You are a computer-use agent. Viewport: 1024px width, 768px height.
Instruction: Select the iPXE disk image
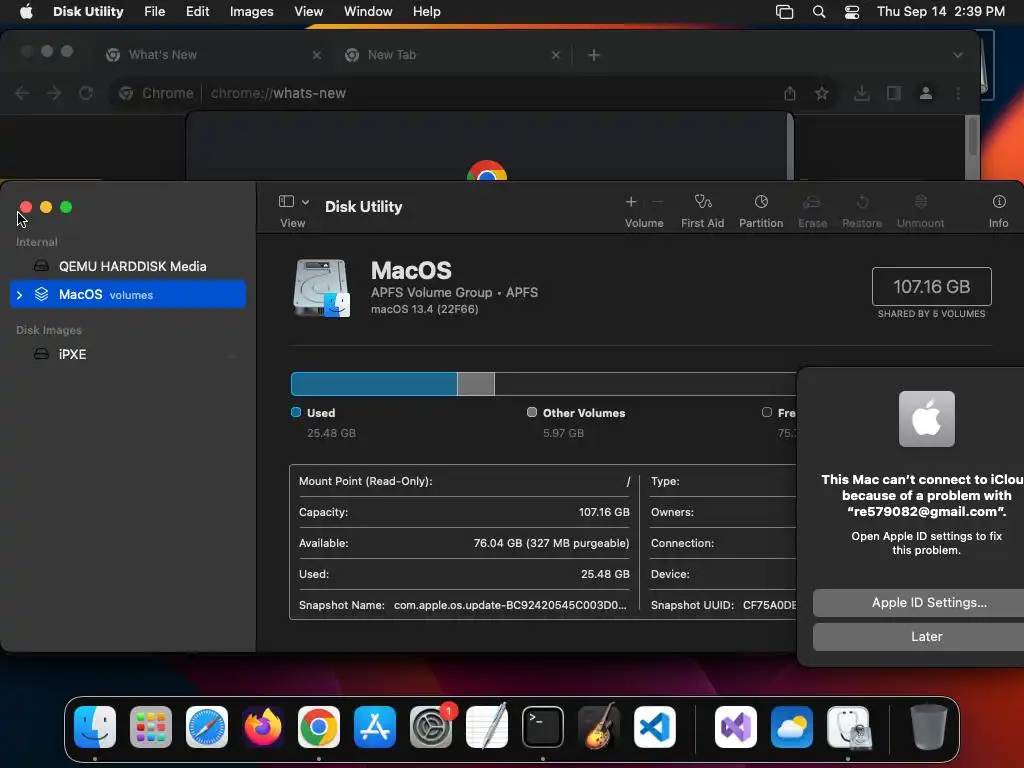click(128, 354)
